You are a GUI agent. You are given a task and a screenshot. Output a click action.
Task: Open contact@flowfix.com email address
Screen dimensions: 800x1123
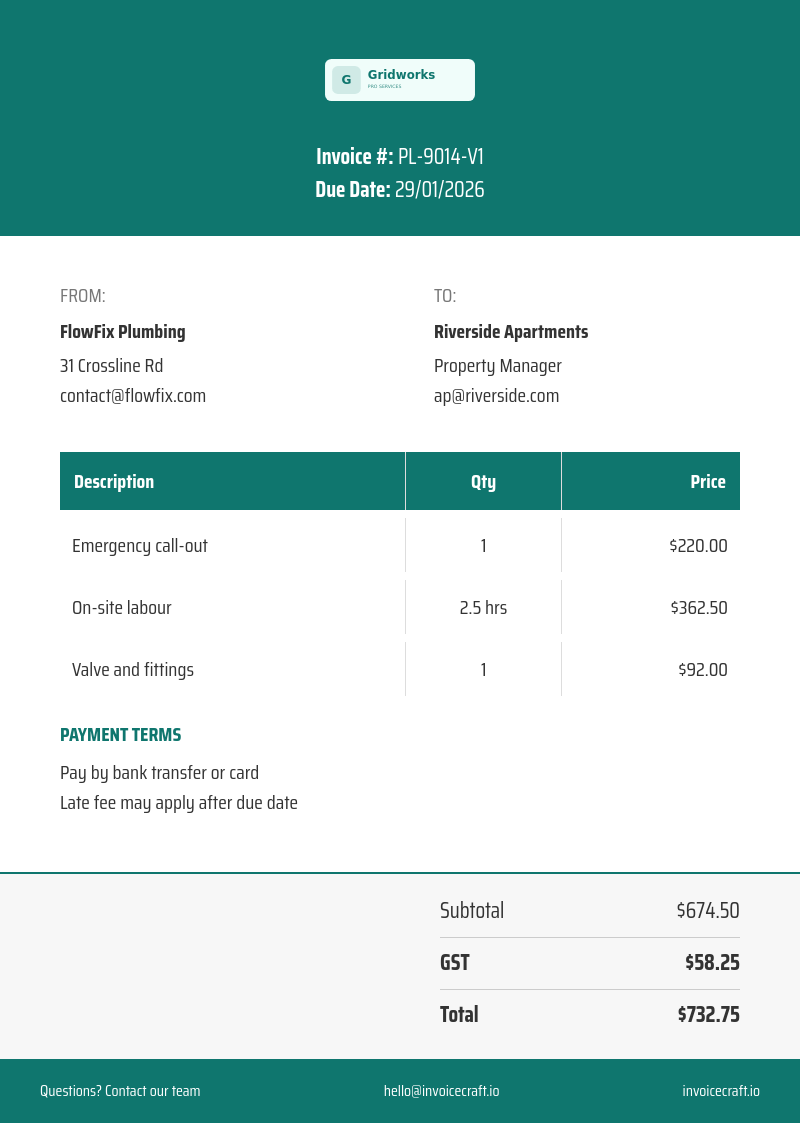point(132,395)
